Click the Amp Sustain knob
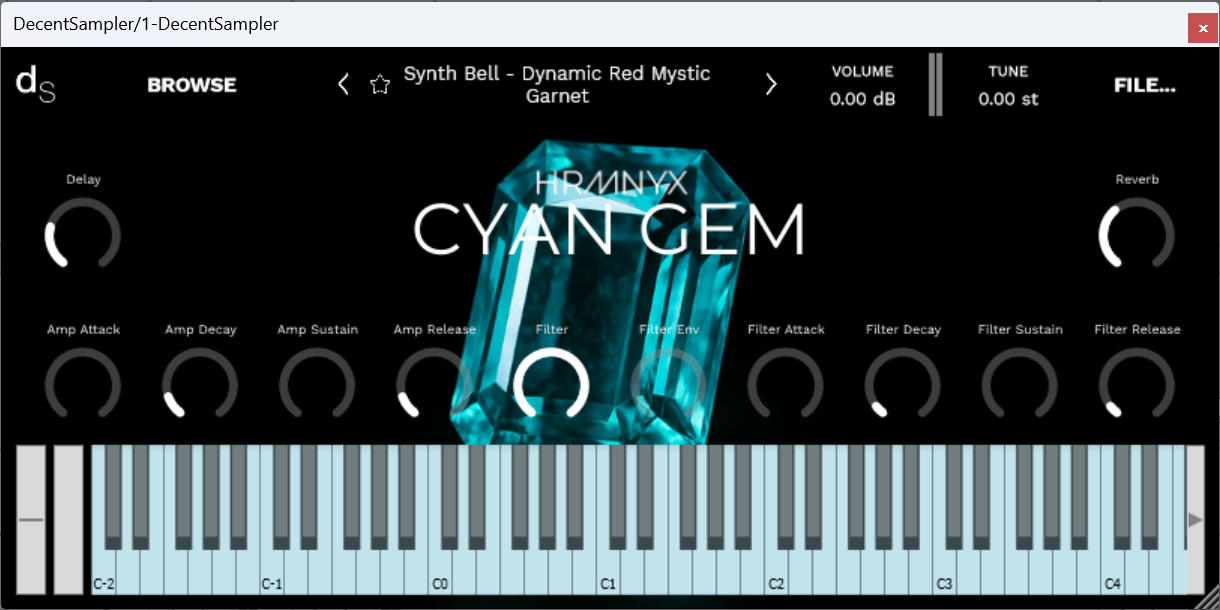Image resolution: width=1220 pixels, height=610 pixels. [317, 385]
